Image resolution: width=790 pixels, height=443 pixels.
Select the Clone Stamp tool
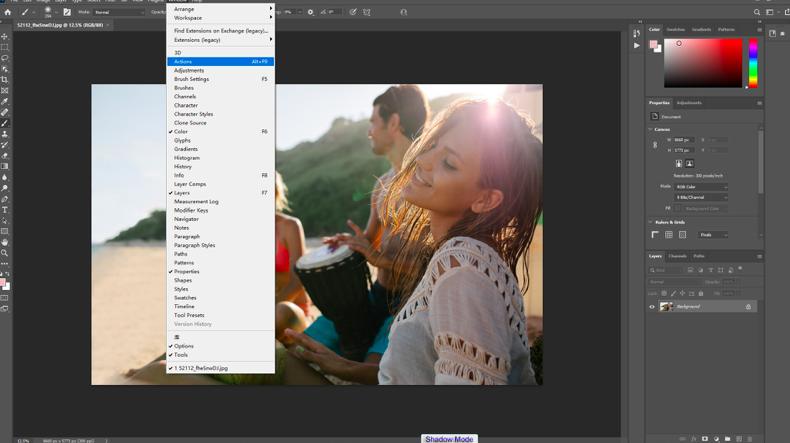(5, 134)
